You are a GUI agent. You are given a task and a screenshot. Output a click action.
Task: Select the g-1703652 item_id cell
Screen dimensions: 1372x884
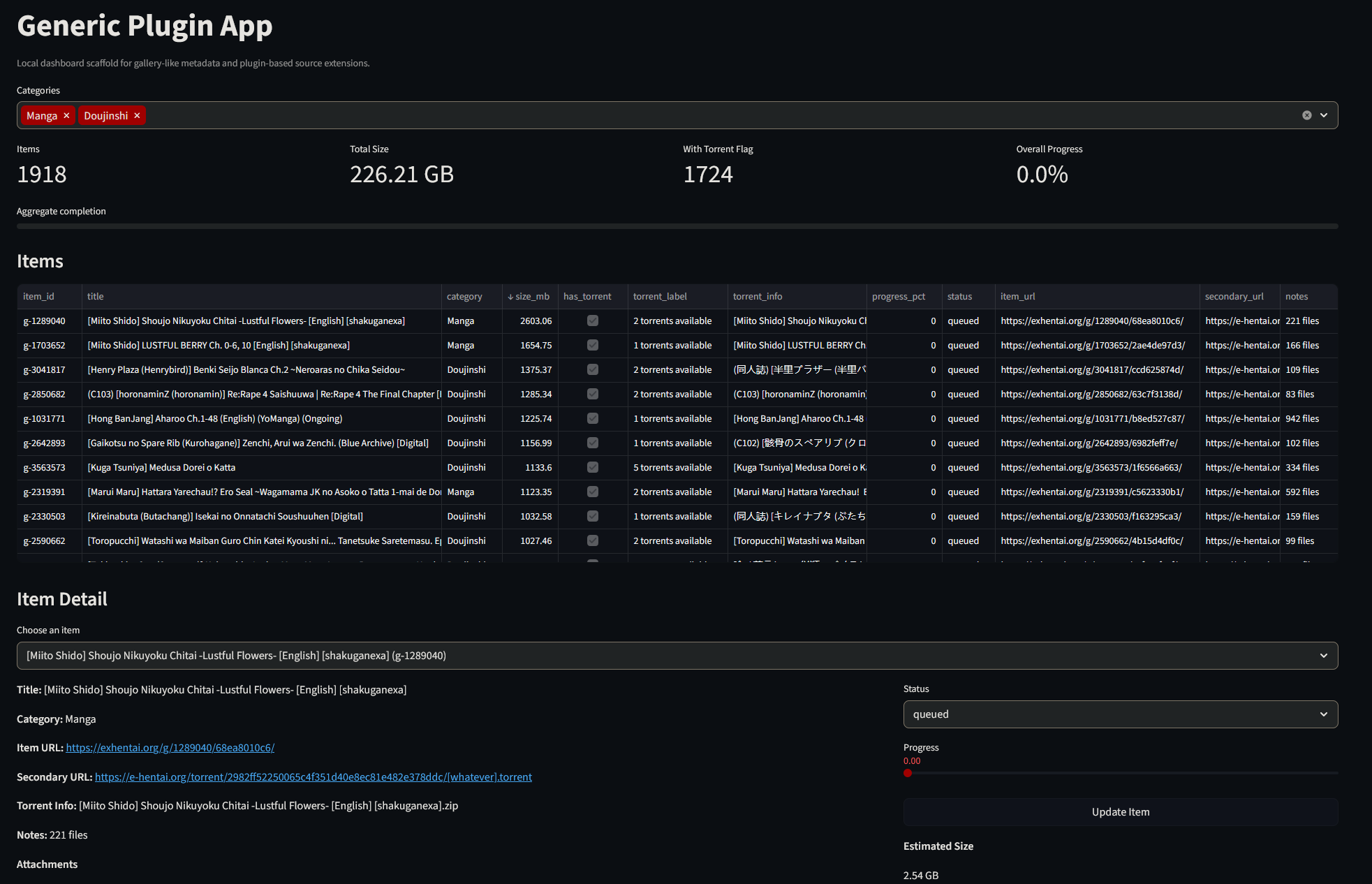click(x=45, y=346)
